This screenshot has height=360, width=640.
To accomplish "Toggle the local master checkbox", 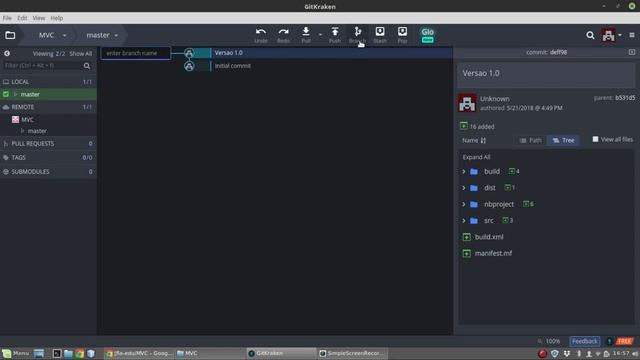I will pyautogui.click(x=6, y=94).
